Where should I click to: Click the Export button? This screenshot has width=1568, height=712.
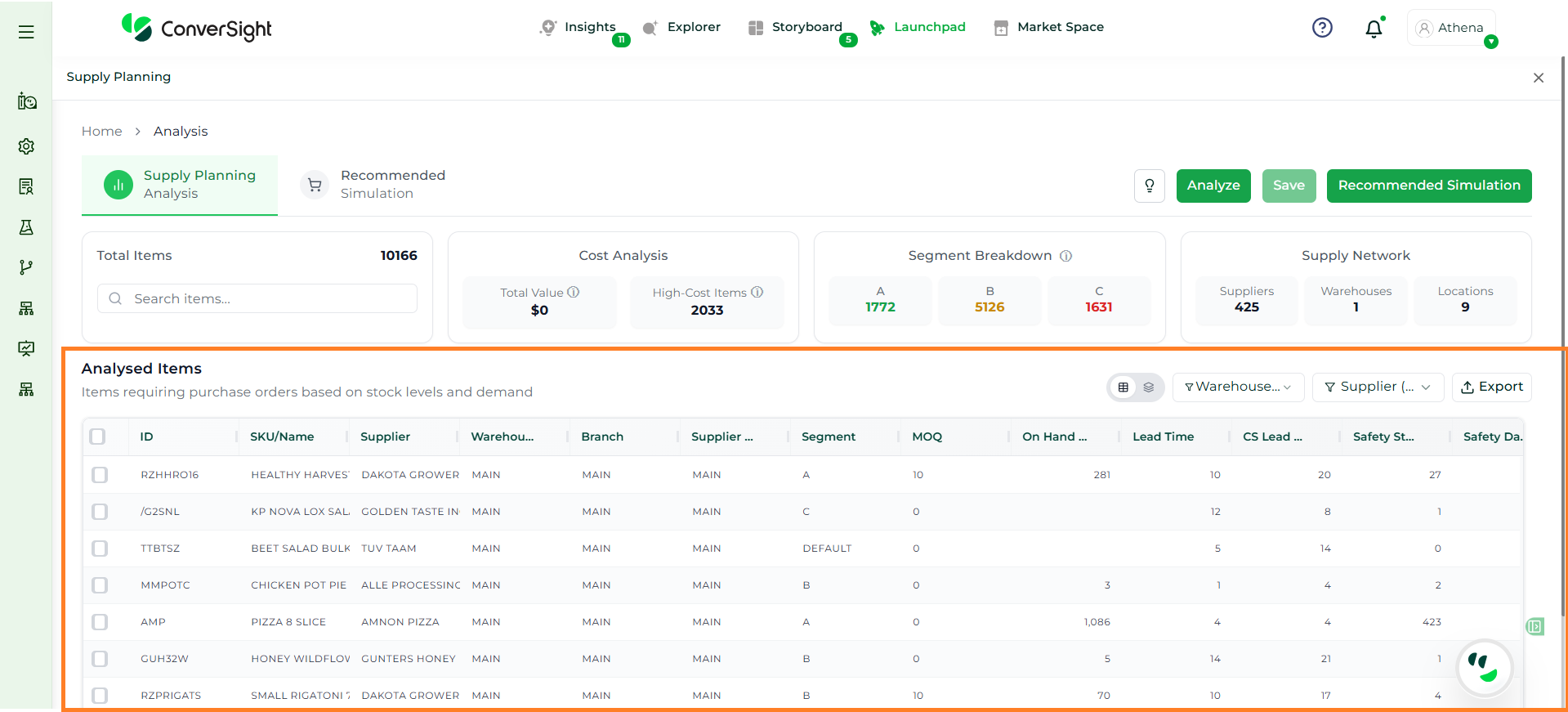[1491, 387]
